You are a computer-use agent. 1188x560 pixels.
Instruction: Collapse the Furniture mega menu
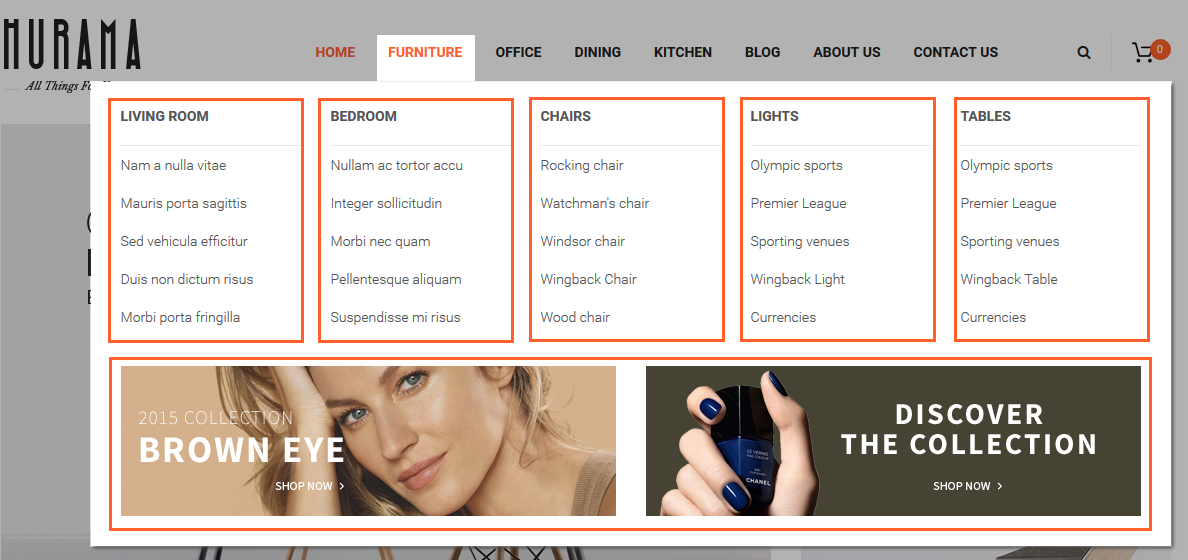(x=425, y=52)
